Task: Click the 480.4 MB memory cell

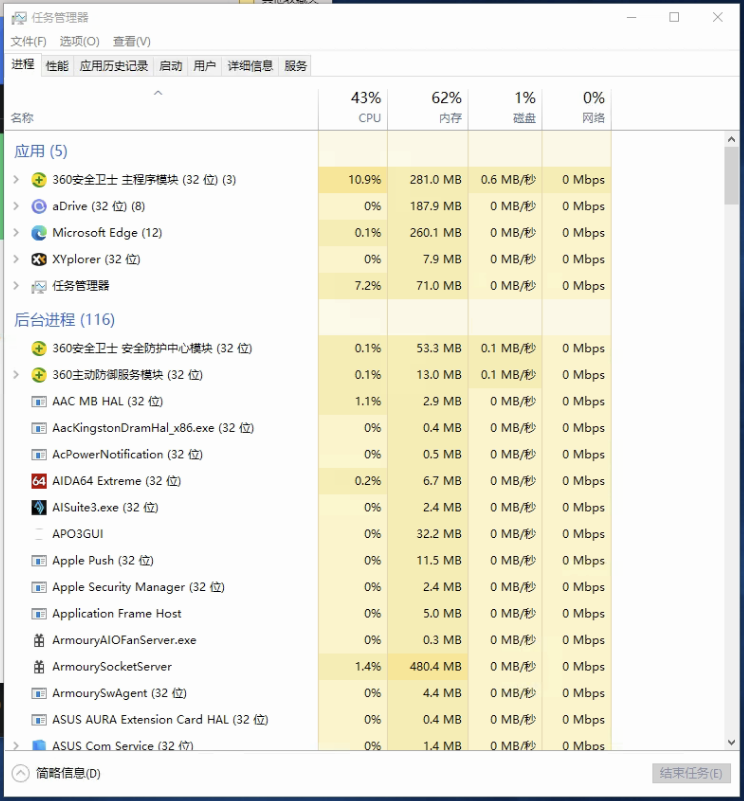Action: point(428,667)
